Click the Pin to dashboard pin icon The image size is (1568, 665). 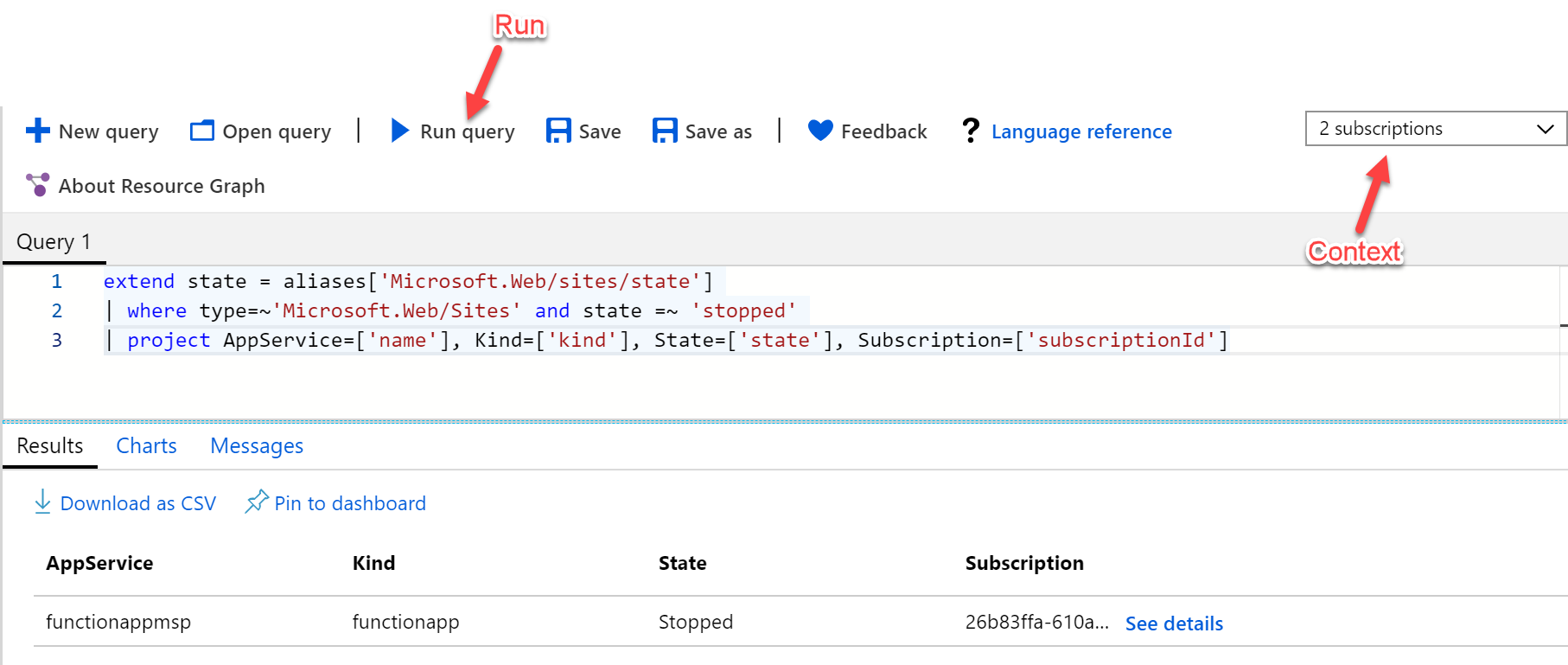[x=257, y=502]
